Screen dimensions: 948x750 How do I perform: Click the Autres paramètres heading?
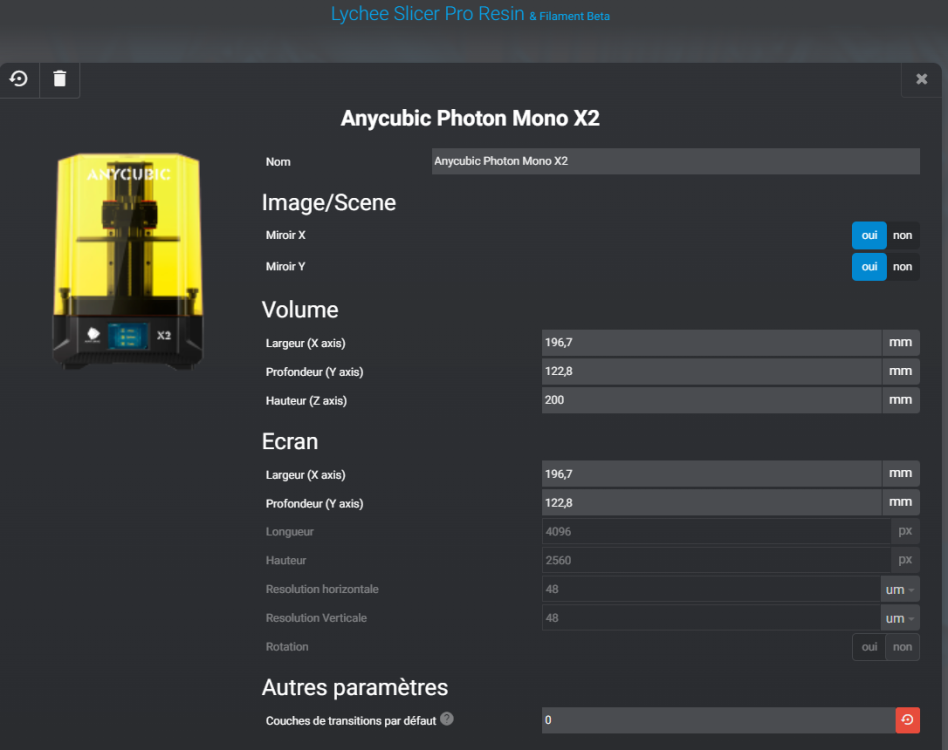click(355, 688)
